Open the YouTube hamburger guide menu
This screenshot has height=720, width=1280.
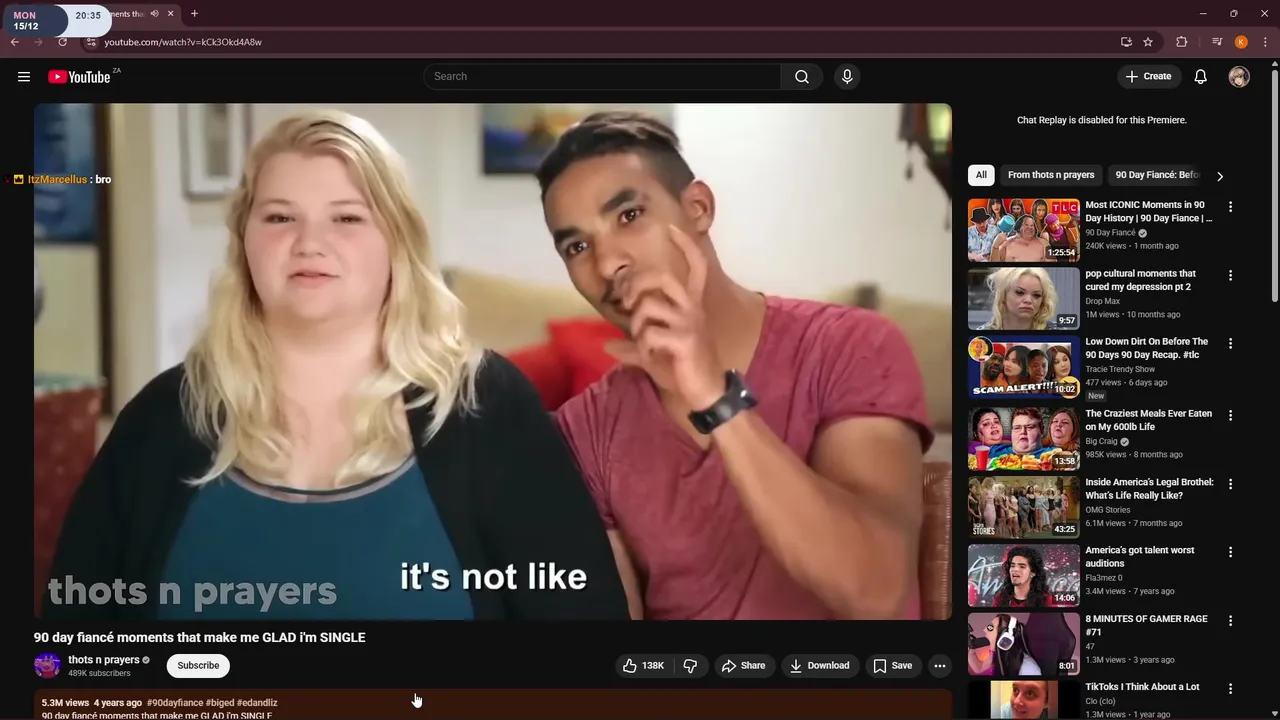click(x=24, y=77)
